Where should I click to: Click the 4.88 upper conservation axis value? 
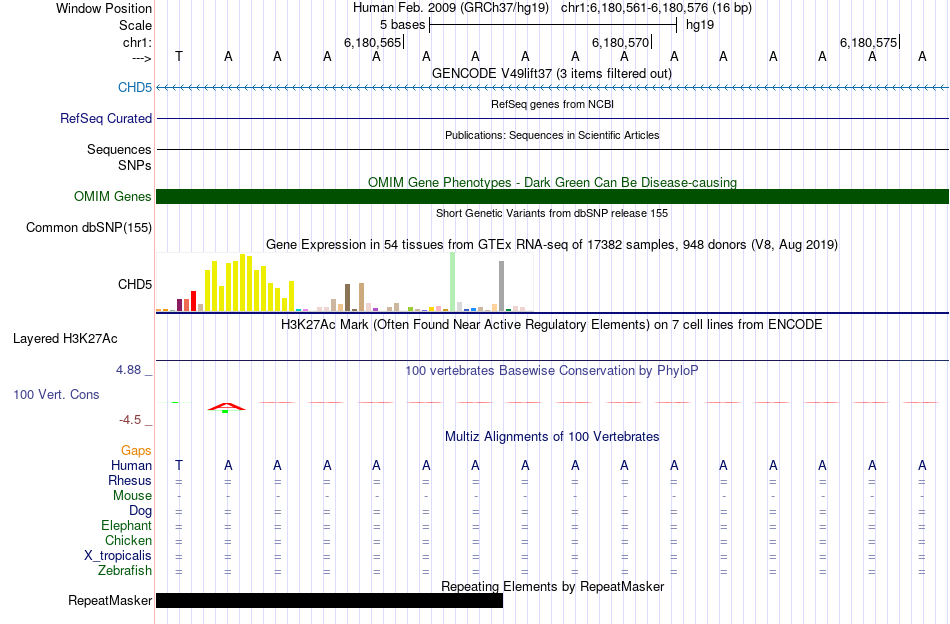(x=128, y=370)
